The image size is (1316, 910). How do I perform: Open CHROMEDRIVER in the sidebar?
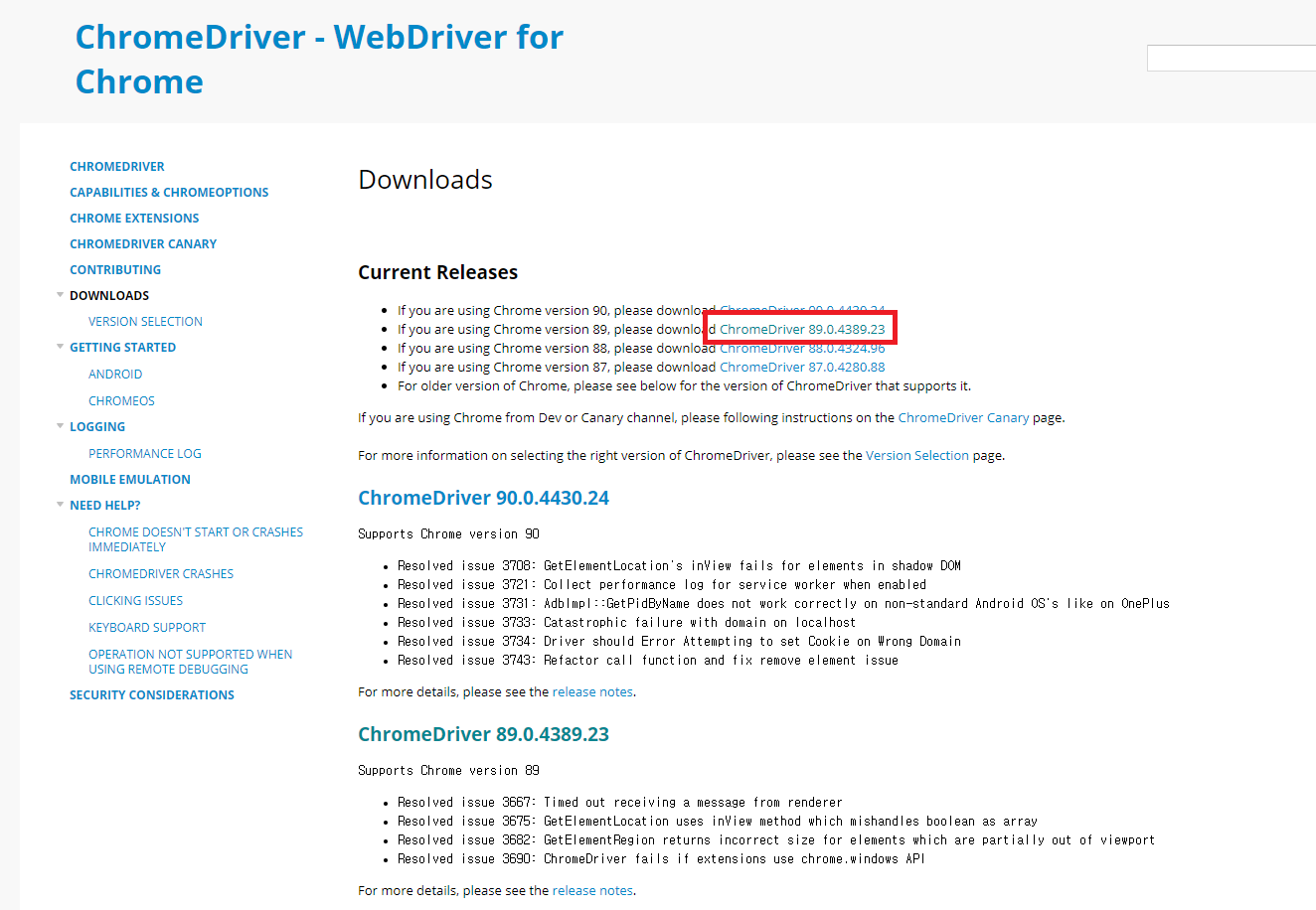coord(117,167)
